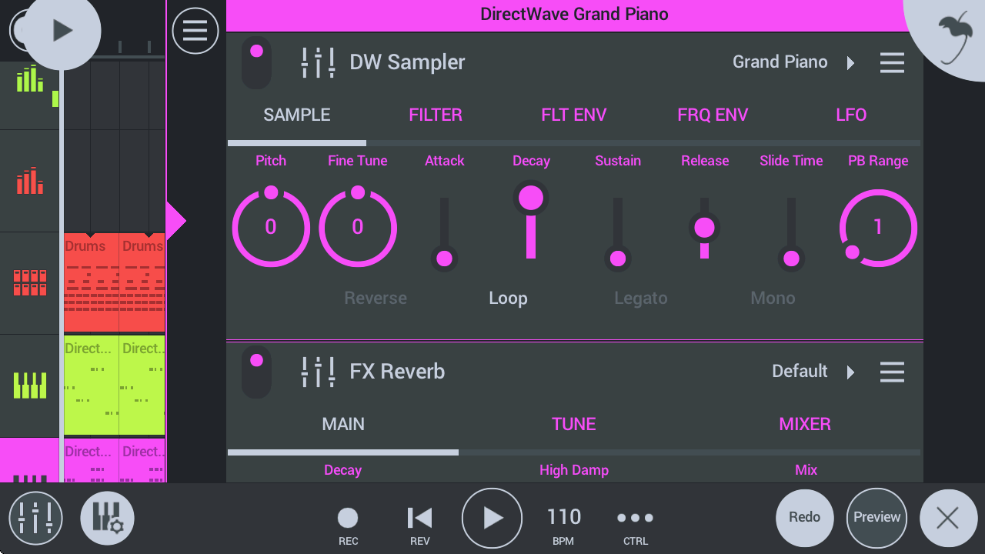This screenshot has height=554, width=985.
Task: Enable the Reverse option
Action: [x=376, y=298]
